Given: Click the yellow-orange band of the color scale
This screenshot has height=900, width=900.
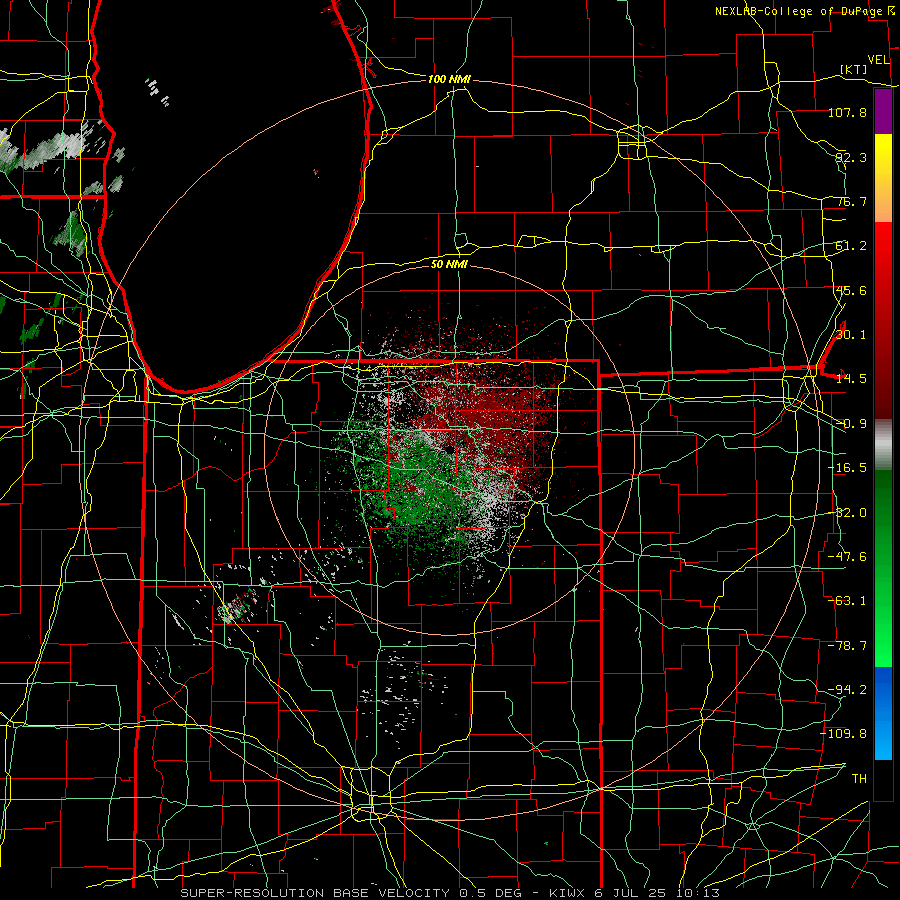Looking at the screenshot, I should [x=883, y=178].
